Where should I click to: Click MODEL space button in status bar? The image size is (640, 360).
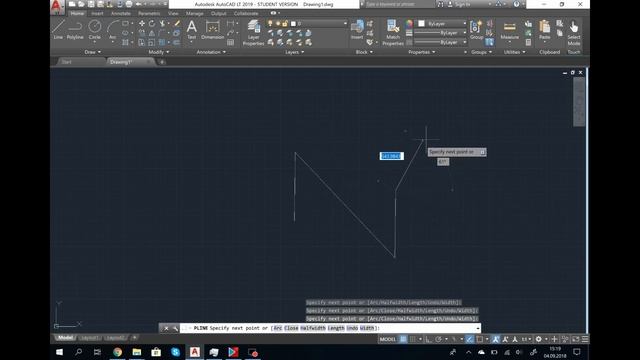(x=387, y=339)
